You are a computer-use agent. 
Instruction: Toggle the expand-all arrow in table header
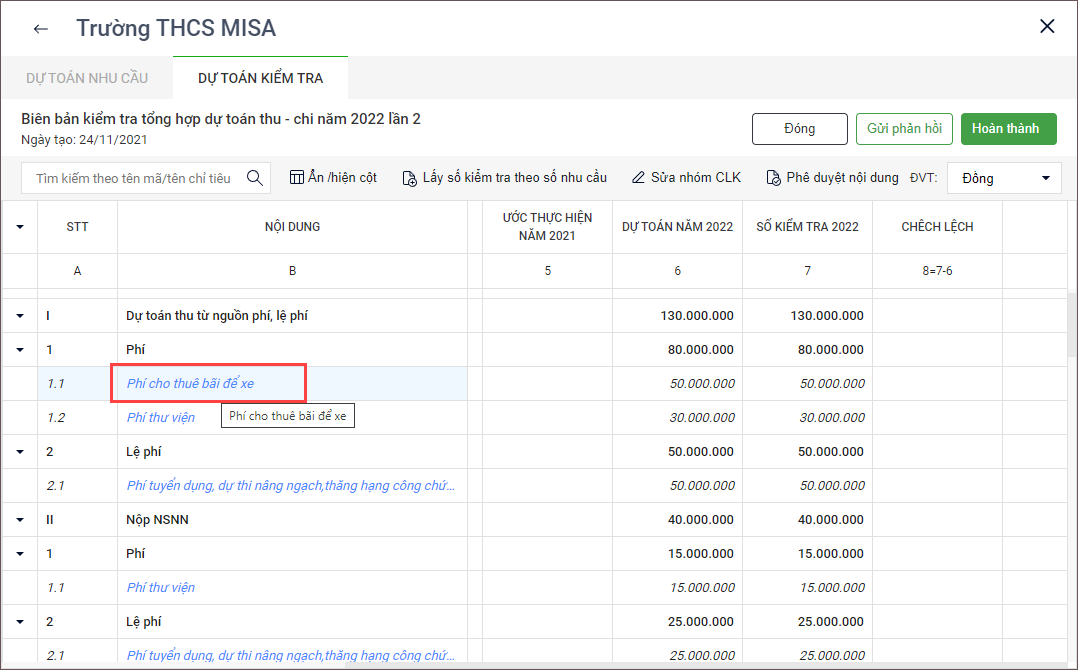19,227
